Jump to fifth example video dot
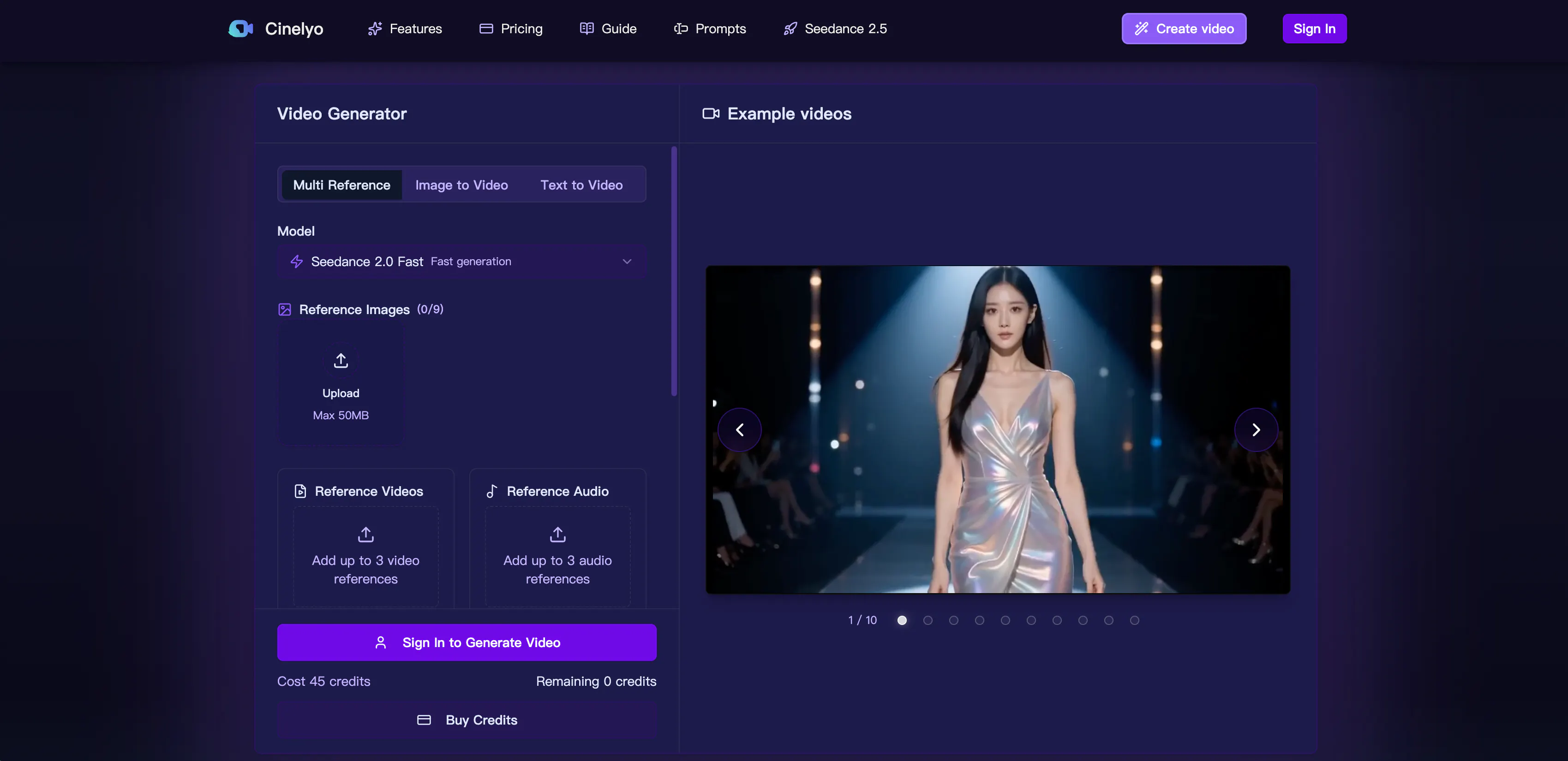 (1005, 620)
